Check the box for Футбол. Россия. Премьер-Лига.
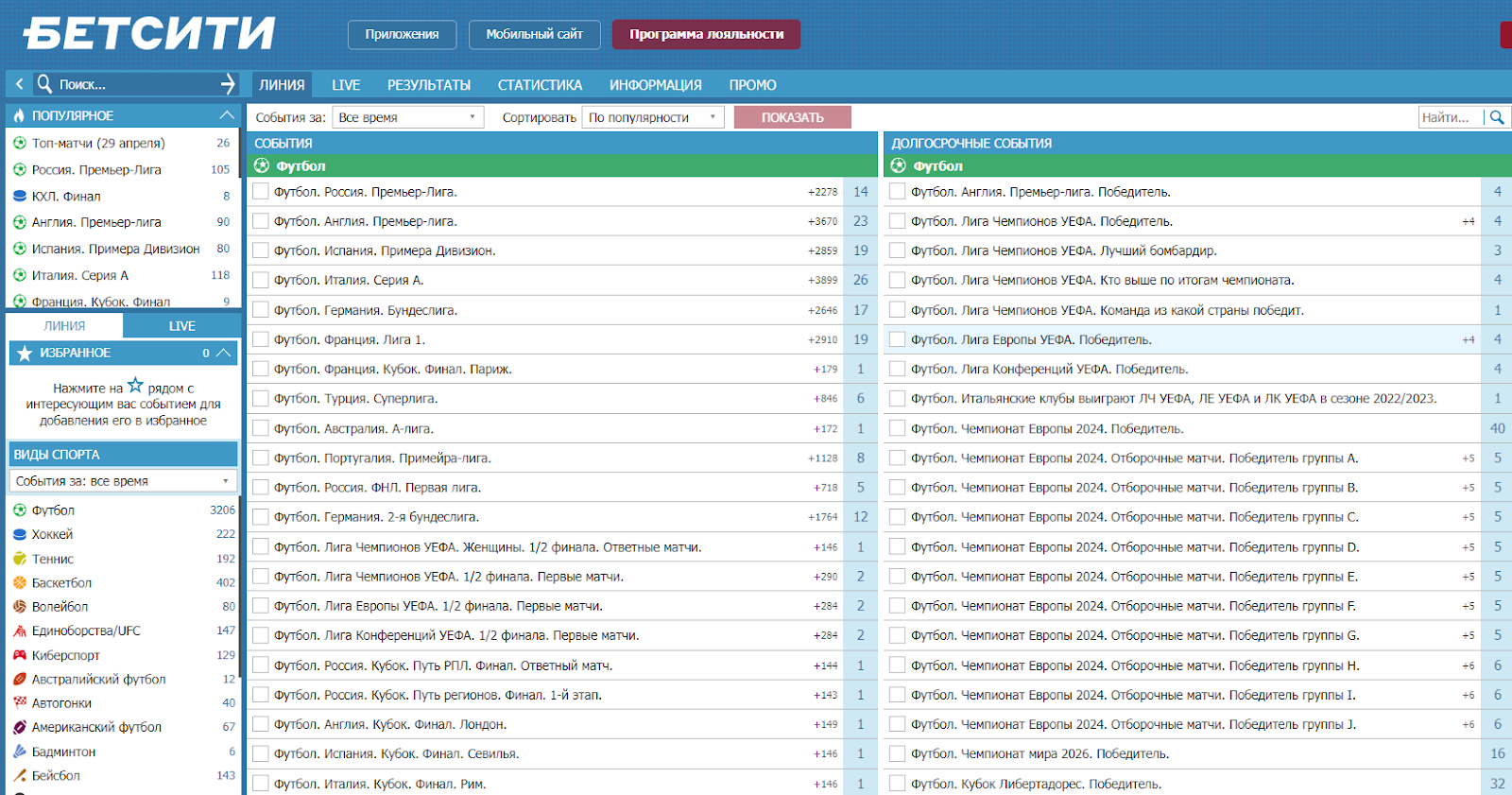1512x795 pixels. click(261, 191)
